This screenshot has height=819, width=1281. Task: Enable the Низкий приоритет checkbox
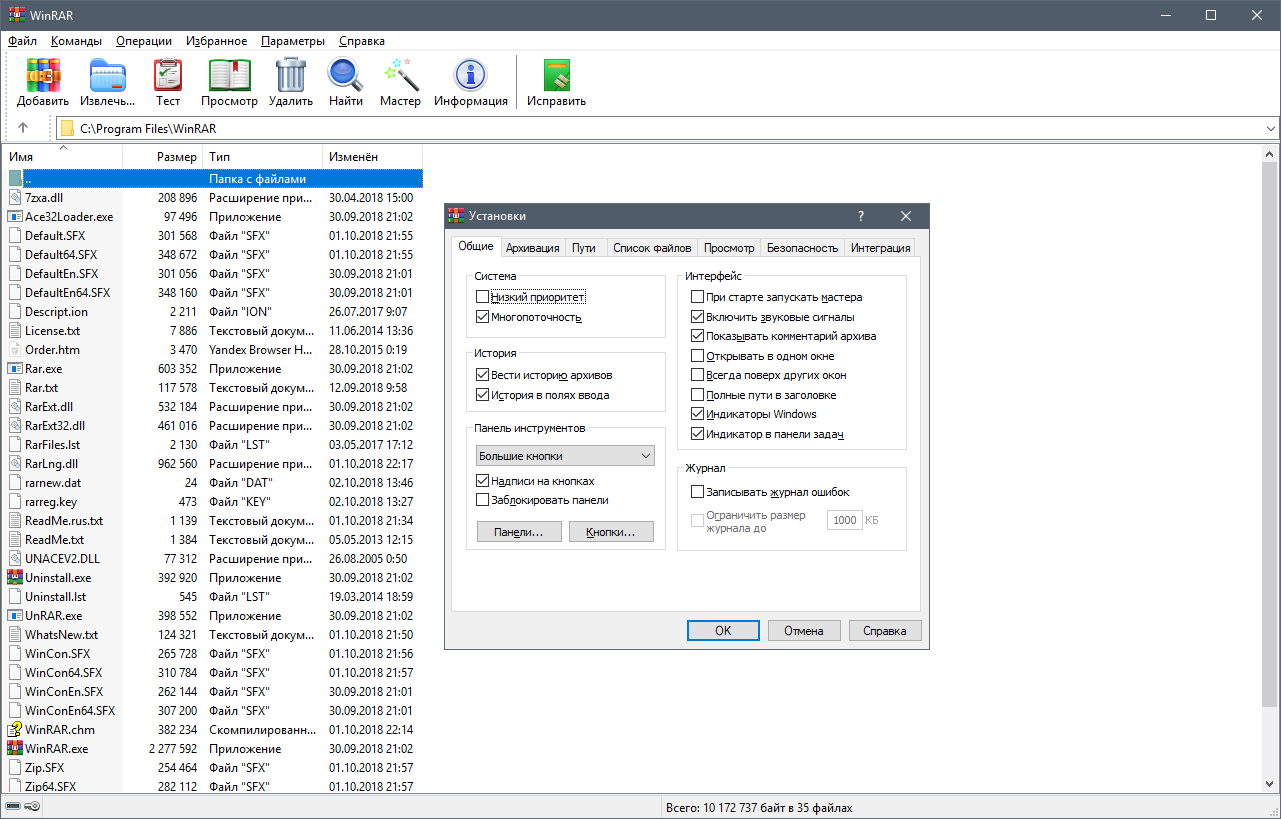[x=483, y=297]
